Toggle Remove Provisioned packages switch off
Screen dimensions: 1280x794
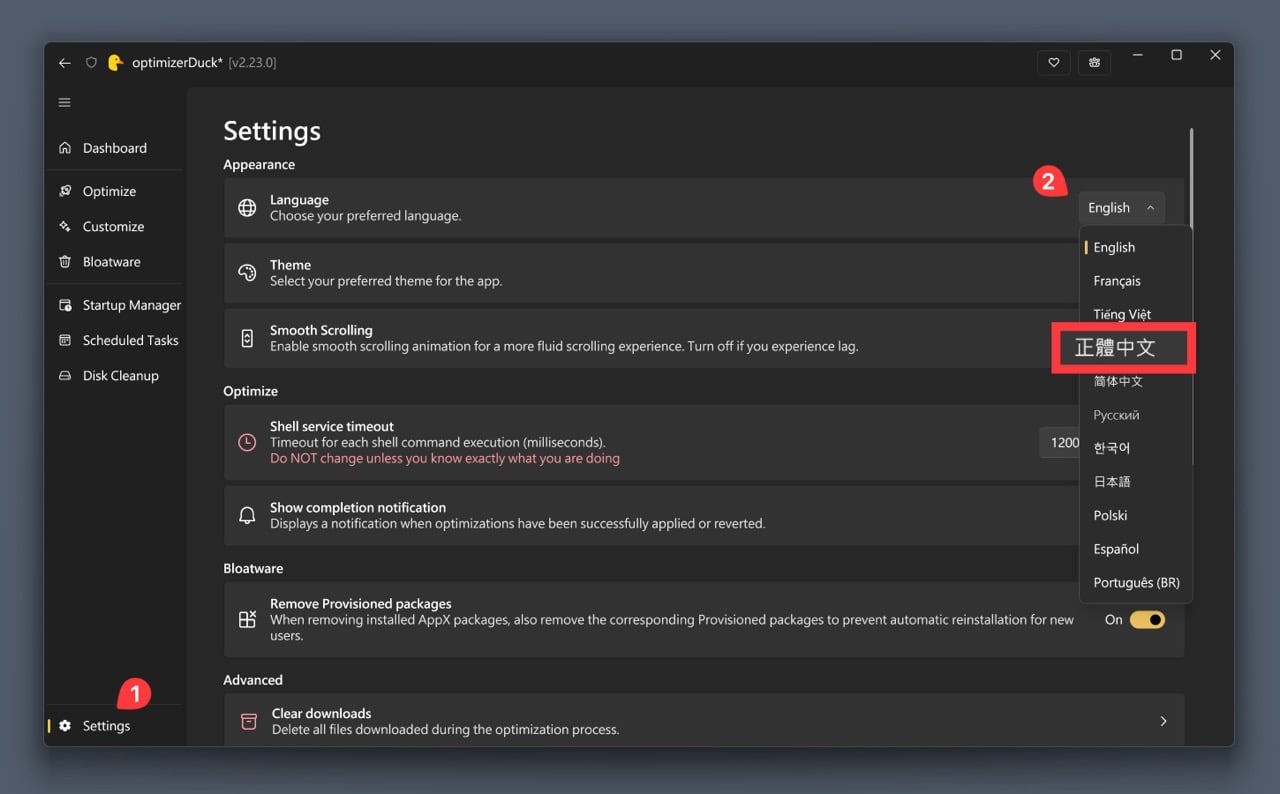tap(1147, 620)
